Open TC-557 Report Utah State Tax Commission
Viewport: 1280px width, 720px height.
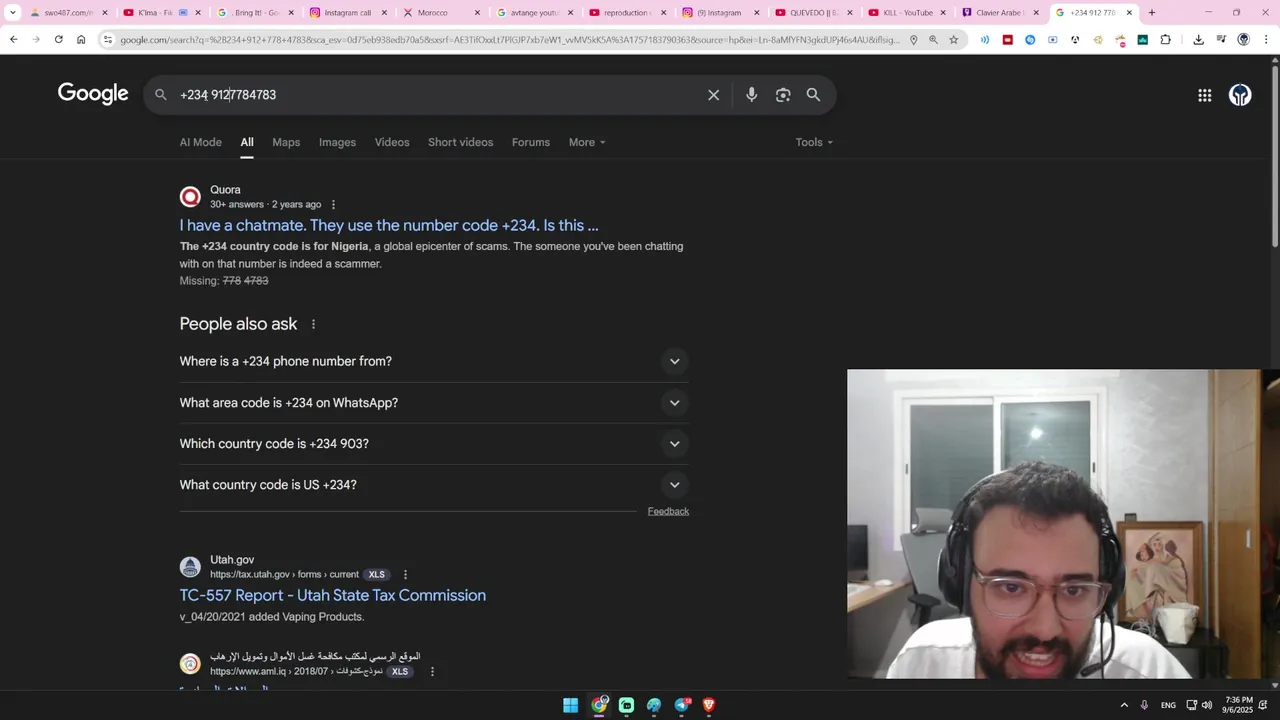[x=333, y=595]
